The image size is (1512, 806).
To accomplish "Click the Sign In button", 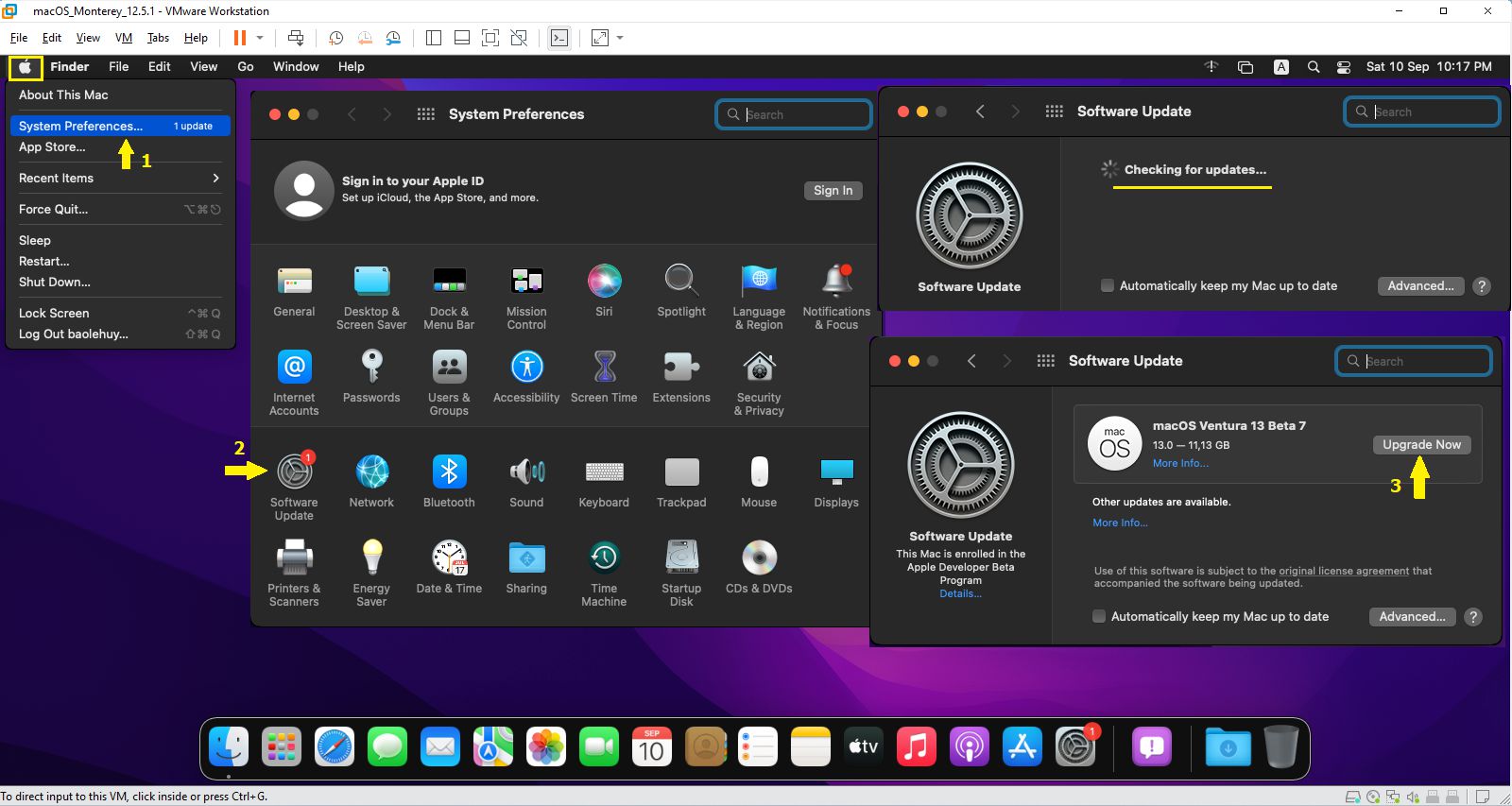I will click(833, 190).
